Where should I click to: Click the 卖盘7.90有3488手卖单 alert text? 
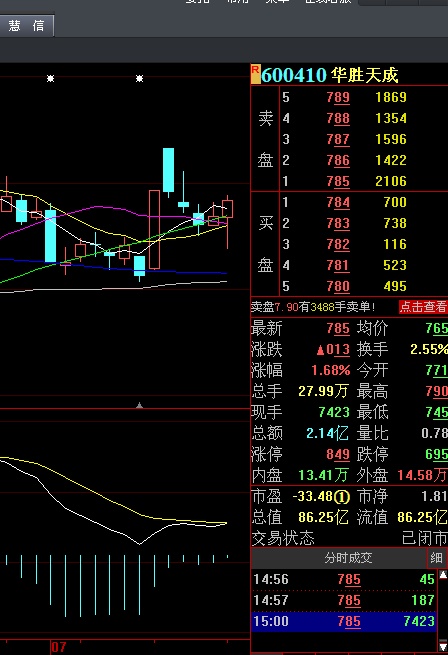click(313, 307)
